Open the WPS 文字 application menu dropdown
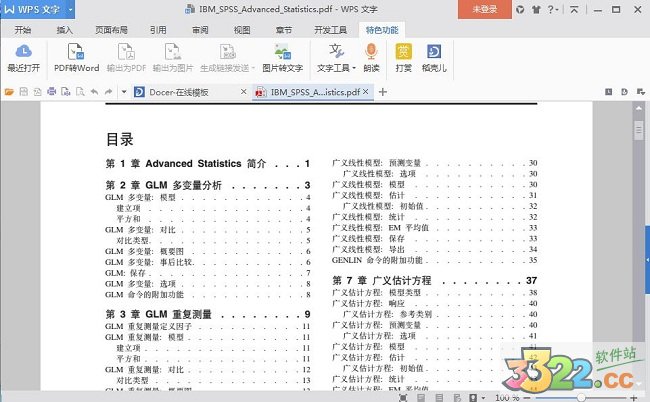This screenshot has width=650, height=402. pos(70,9)
